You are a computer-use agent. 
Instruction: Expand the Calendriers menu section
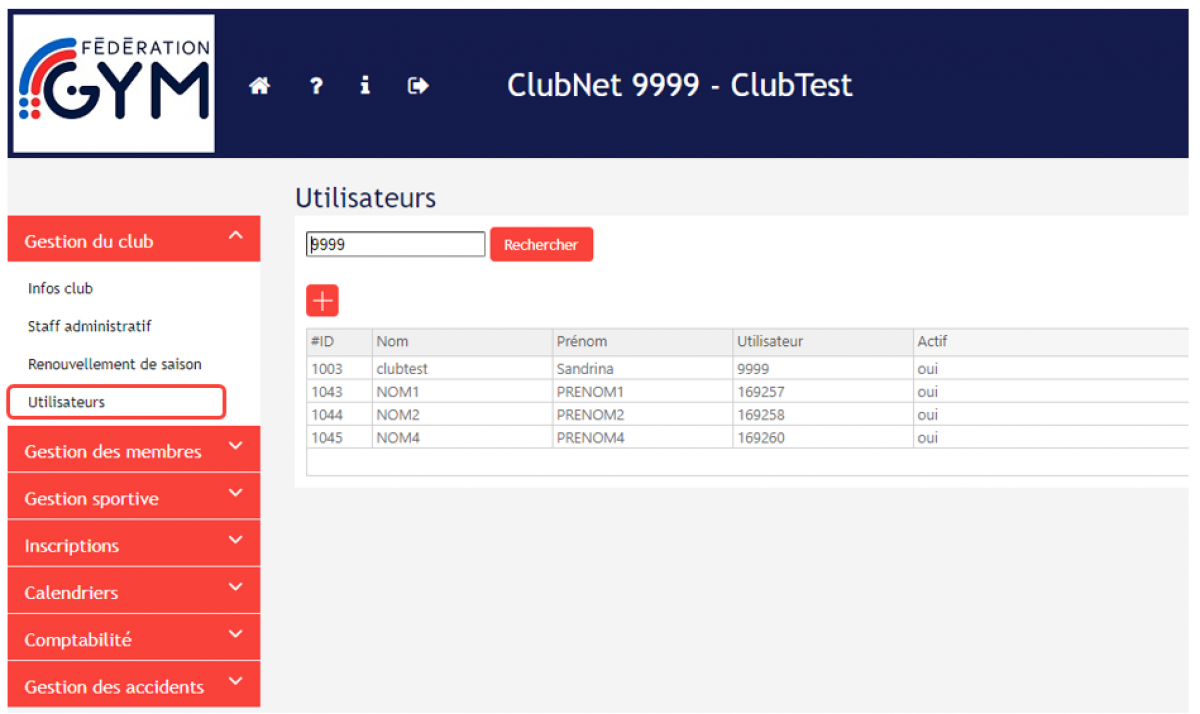[134, 592]
